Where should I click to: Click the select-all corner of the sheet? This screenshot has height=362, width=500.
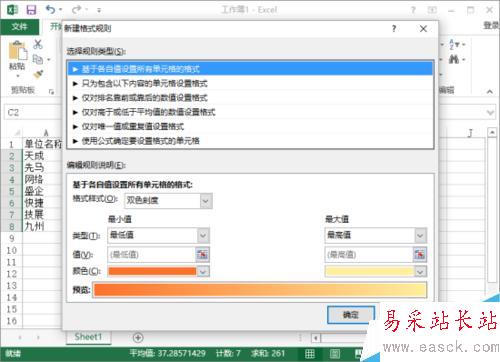pyautogui.click(x=17, y=133)
